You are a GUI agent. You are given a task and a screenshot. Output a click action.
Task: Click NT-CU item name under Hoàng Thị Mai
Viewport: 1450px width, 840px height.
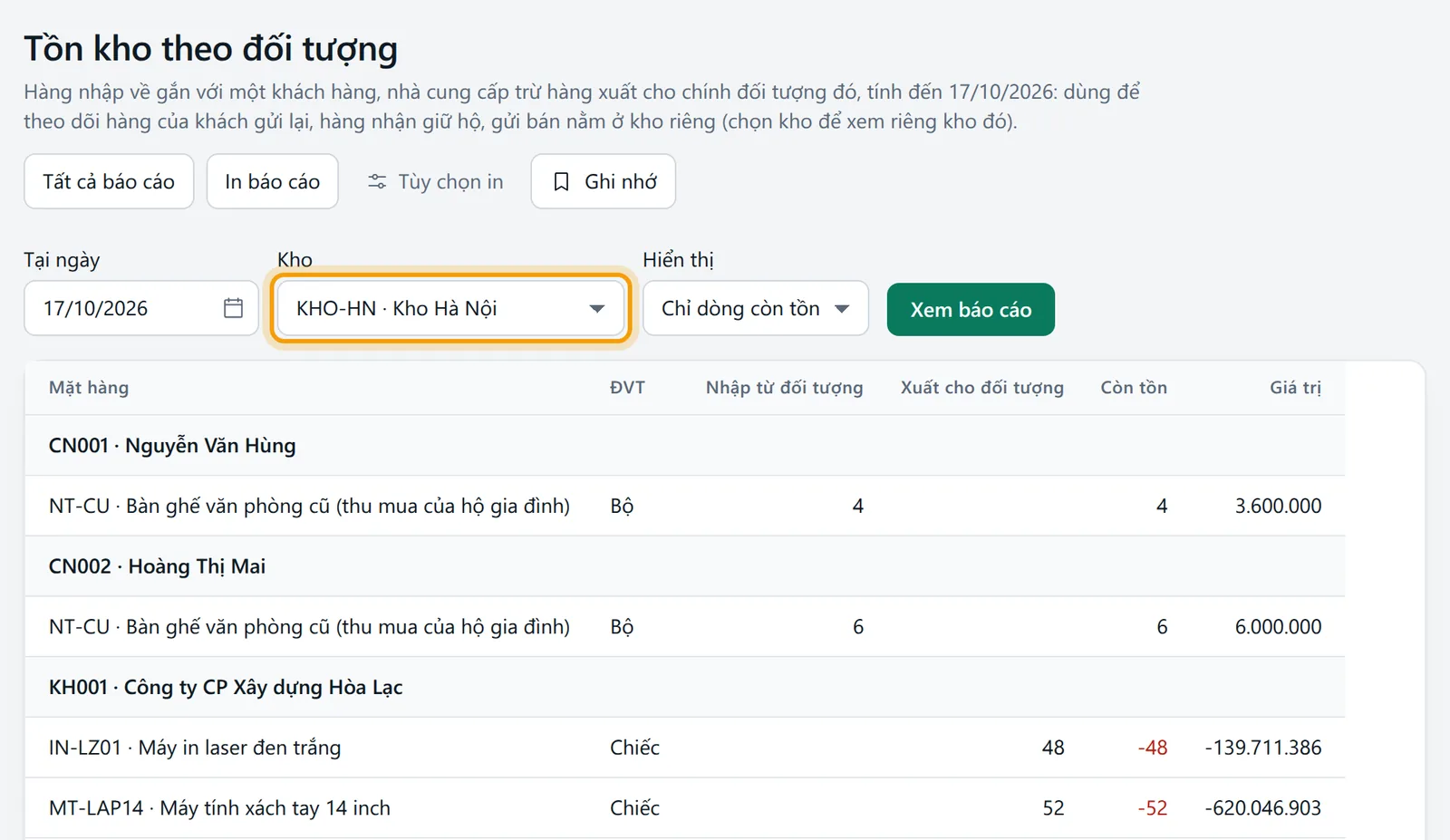click(309, 627)
